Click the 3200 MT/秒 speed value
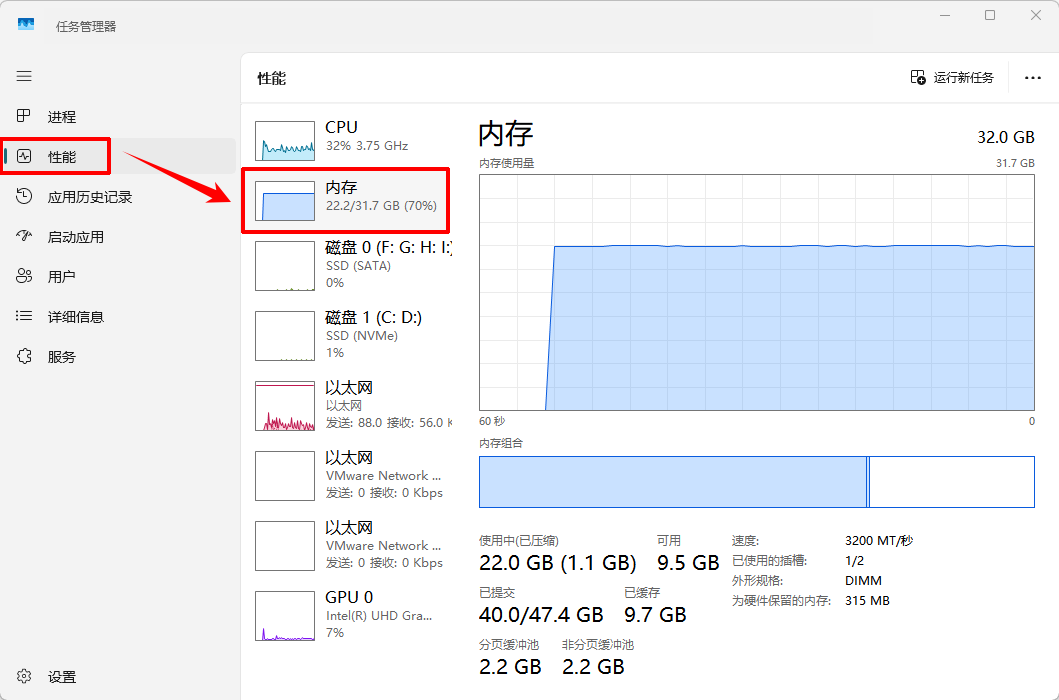Image resolution: width=1059 pixels, height=700 pixels. point(879,541)
